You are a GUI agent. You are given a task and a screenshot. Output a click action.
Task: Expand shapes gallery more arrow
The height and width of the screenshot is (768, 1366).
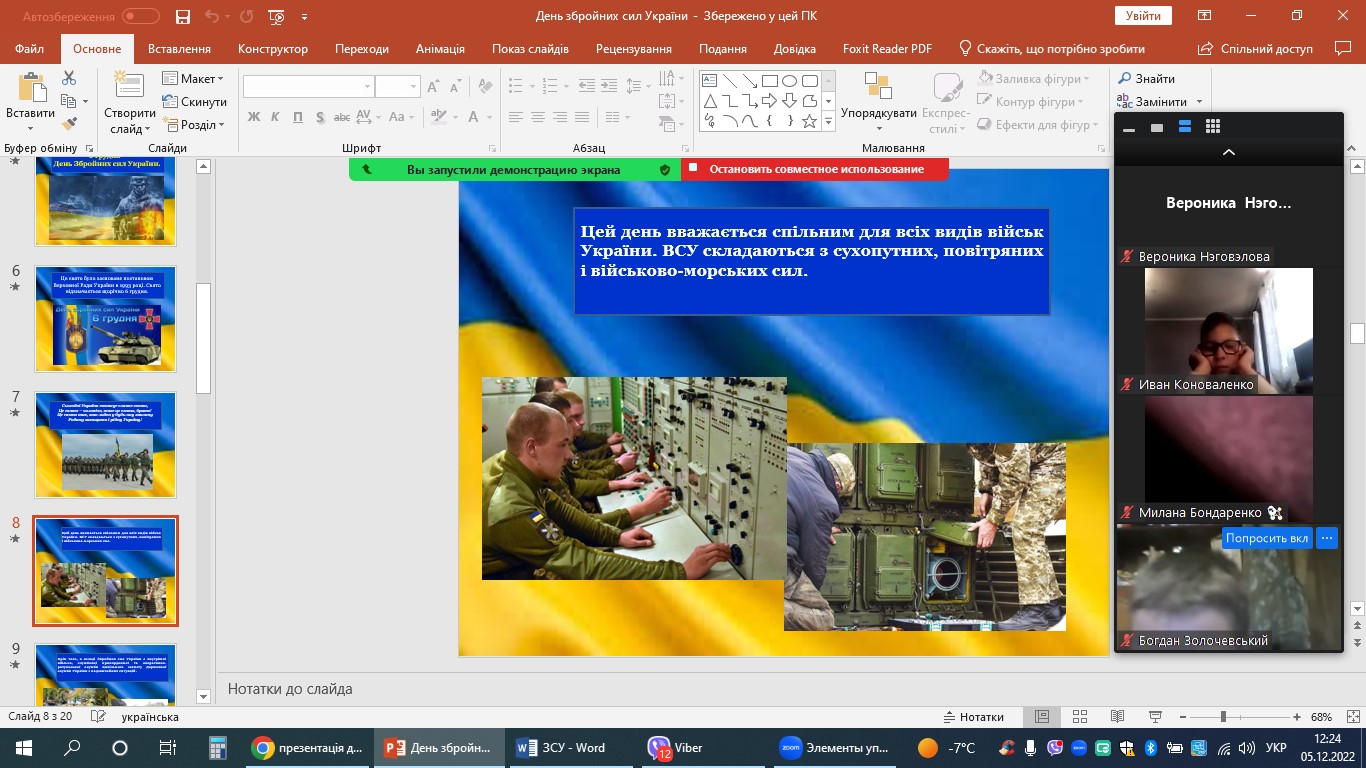pyautogui.click(x=828, y=121)
